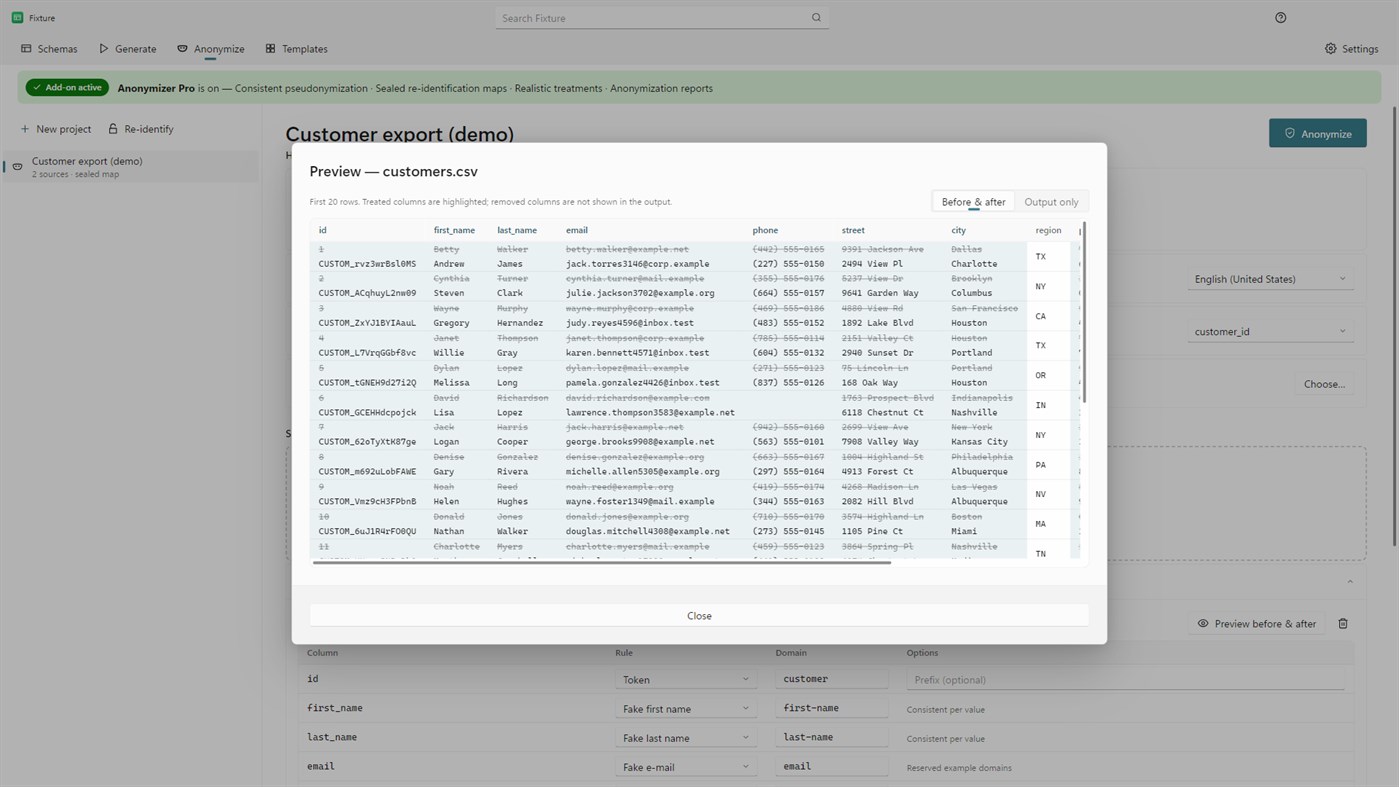Click cell jack.torres3146@corp.example

[x=637, y=264]
